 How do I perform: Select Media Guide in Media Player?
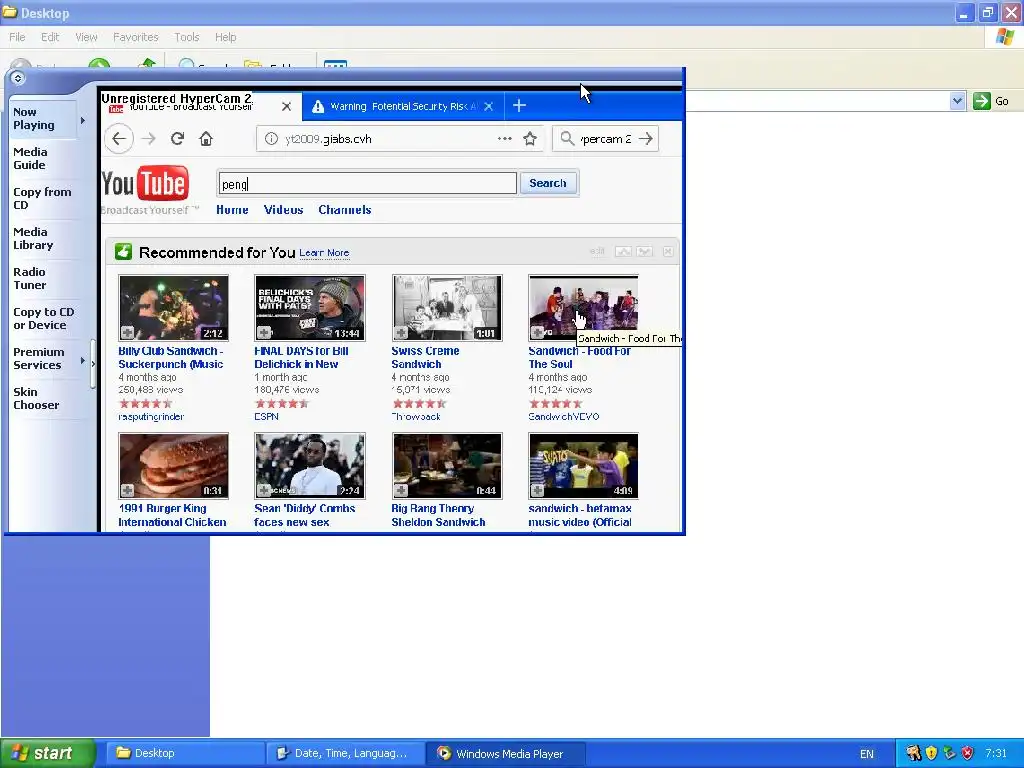point(31,159)
